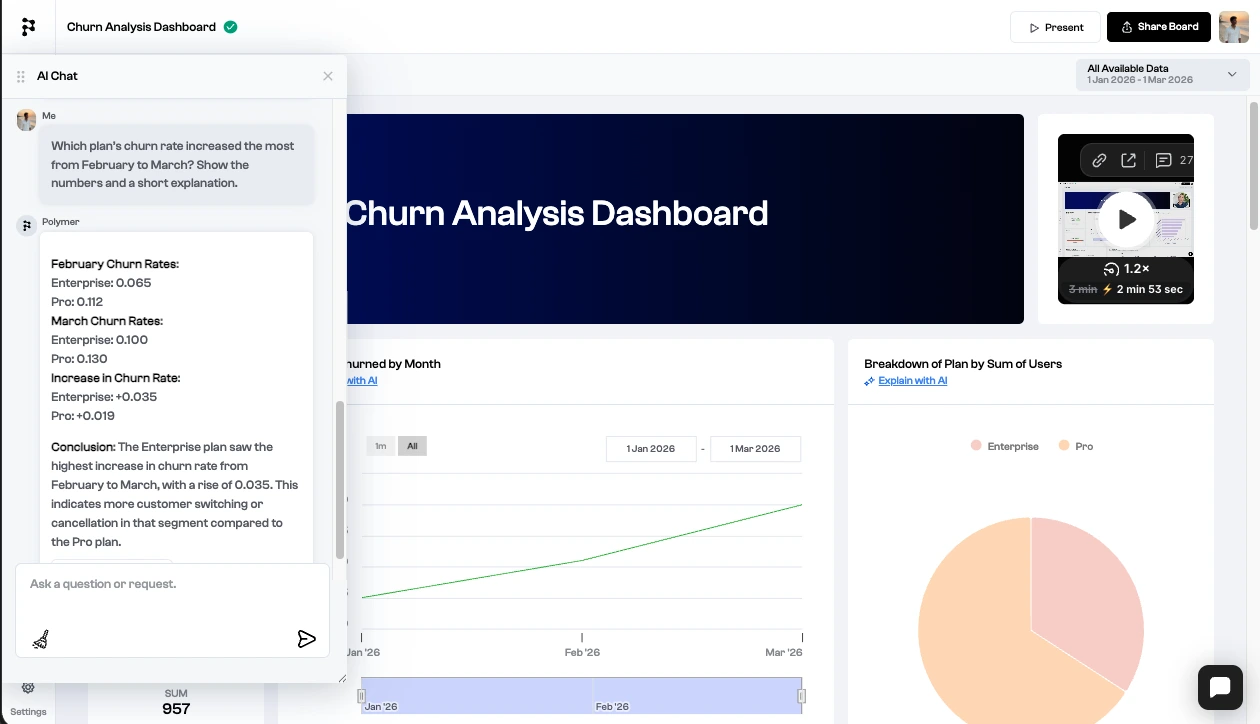
Task: Select the 'All' time range option
Action: [412, 446]
